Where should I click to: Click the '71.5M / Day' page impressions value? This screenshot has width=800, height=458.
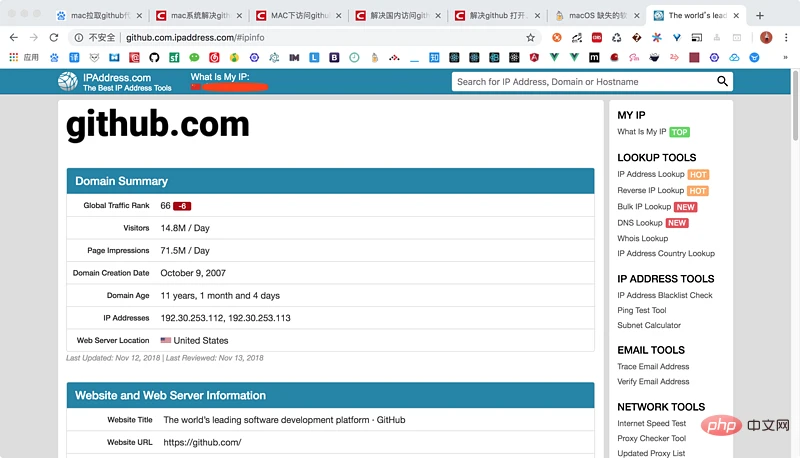point(185,250)
